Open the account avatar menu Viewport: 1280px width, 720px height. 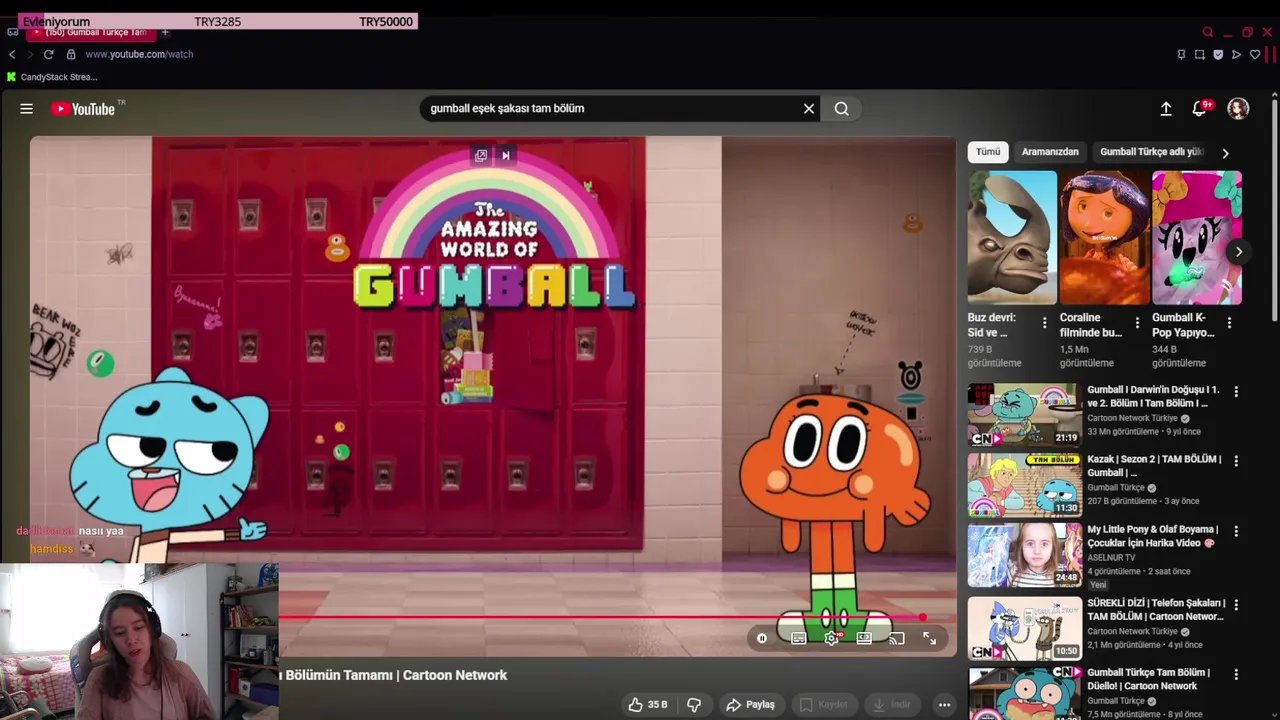[1238, 109]
